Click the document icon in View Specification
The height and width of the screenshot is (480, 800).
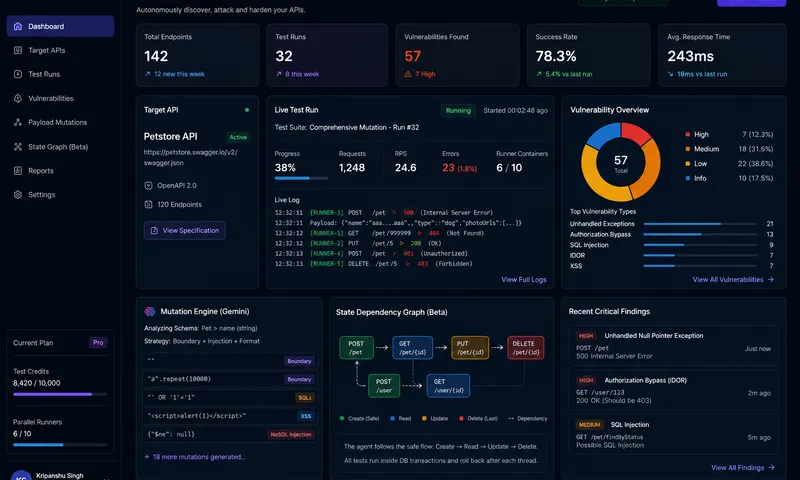pos(154,231)
